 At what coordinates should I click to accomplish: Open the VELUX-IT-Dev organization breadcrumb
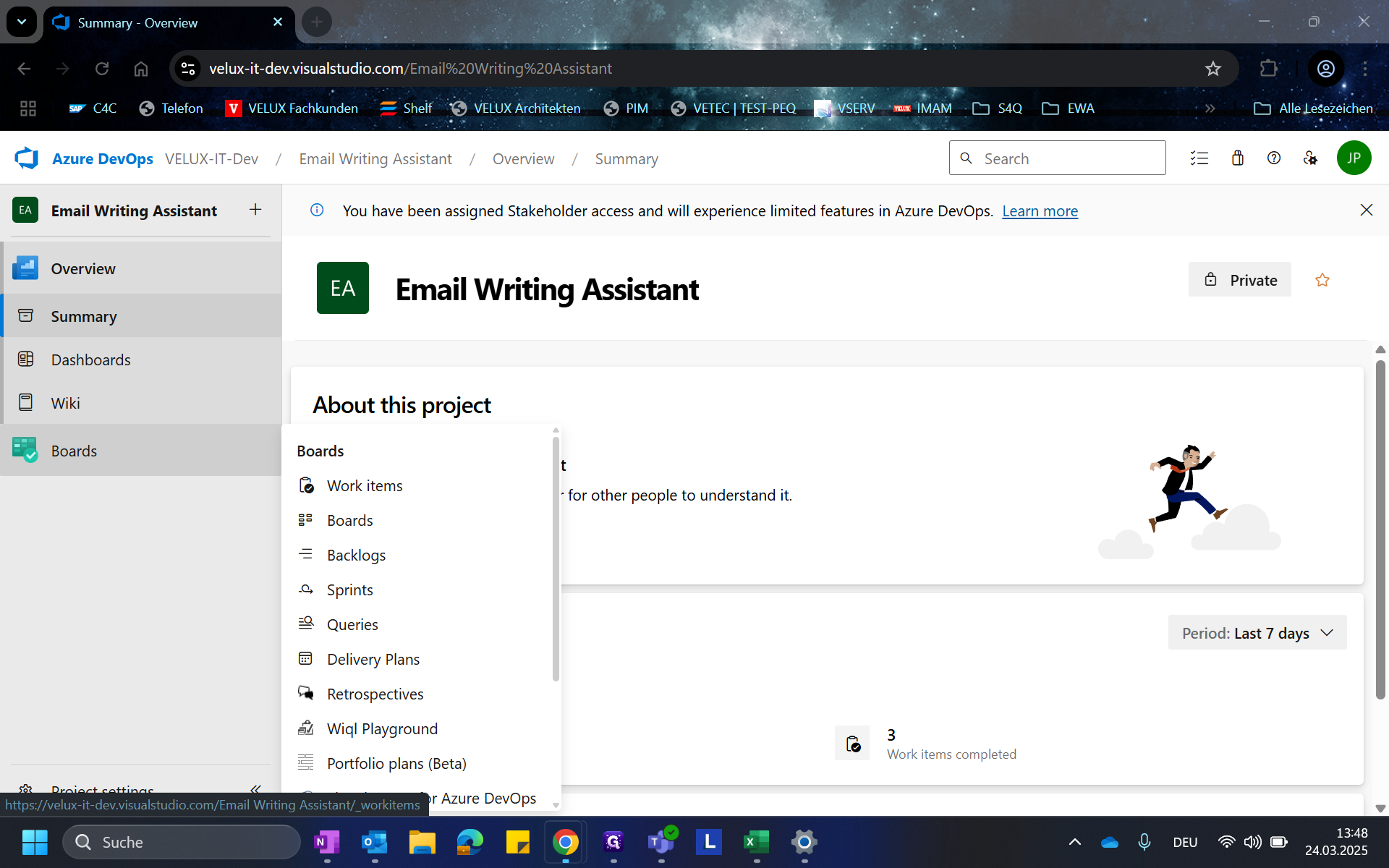click(x=211, y=158)
